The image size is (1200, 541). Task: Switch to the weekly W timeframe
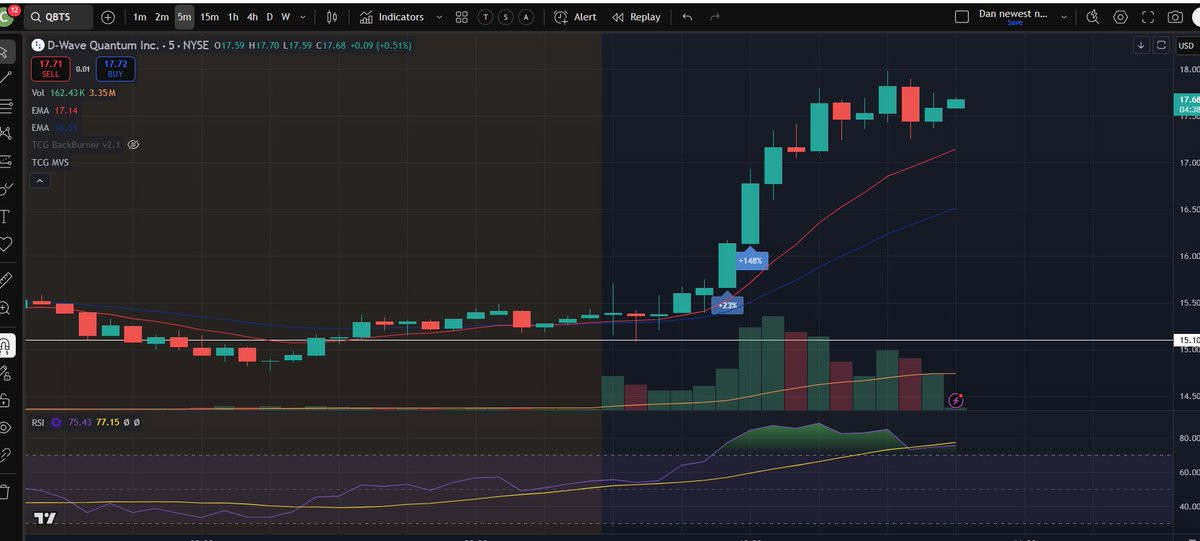[x=285, y=17]
